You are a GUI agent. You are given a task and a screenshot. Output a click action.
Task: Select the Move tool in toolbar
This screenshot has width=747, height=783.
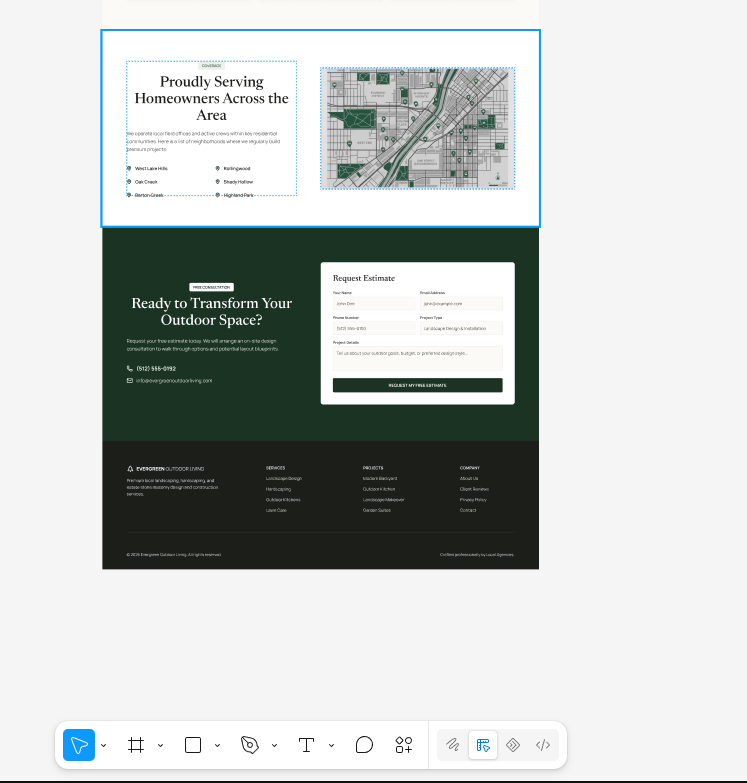79,745
